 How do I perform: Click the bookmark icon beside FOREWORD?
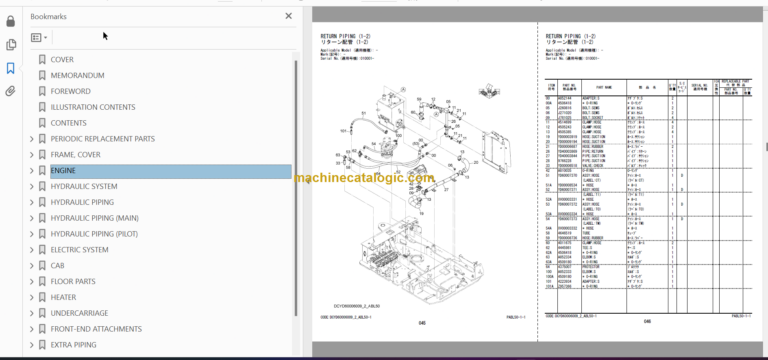point(42,91)
